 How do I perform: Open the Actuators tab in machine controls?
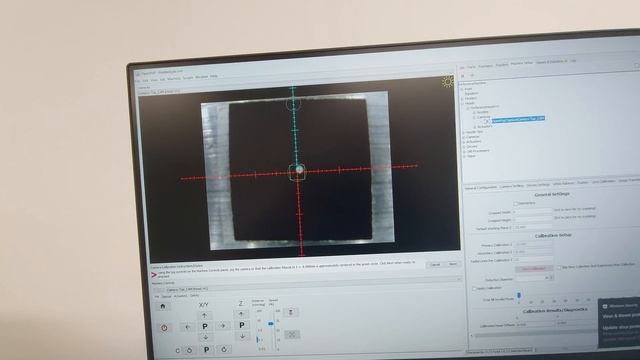180,296
